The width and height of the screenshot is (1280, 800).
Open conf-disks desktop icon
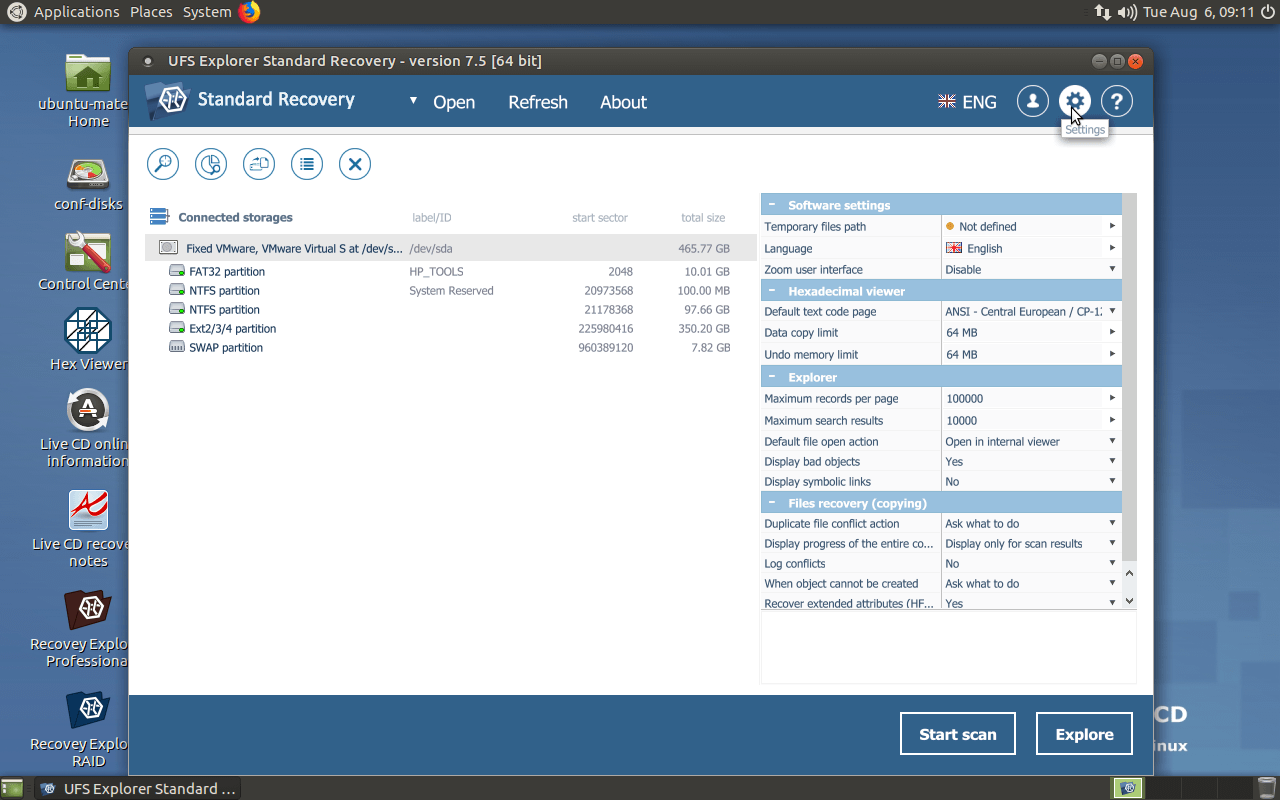coord(88,183)
